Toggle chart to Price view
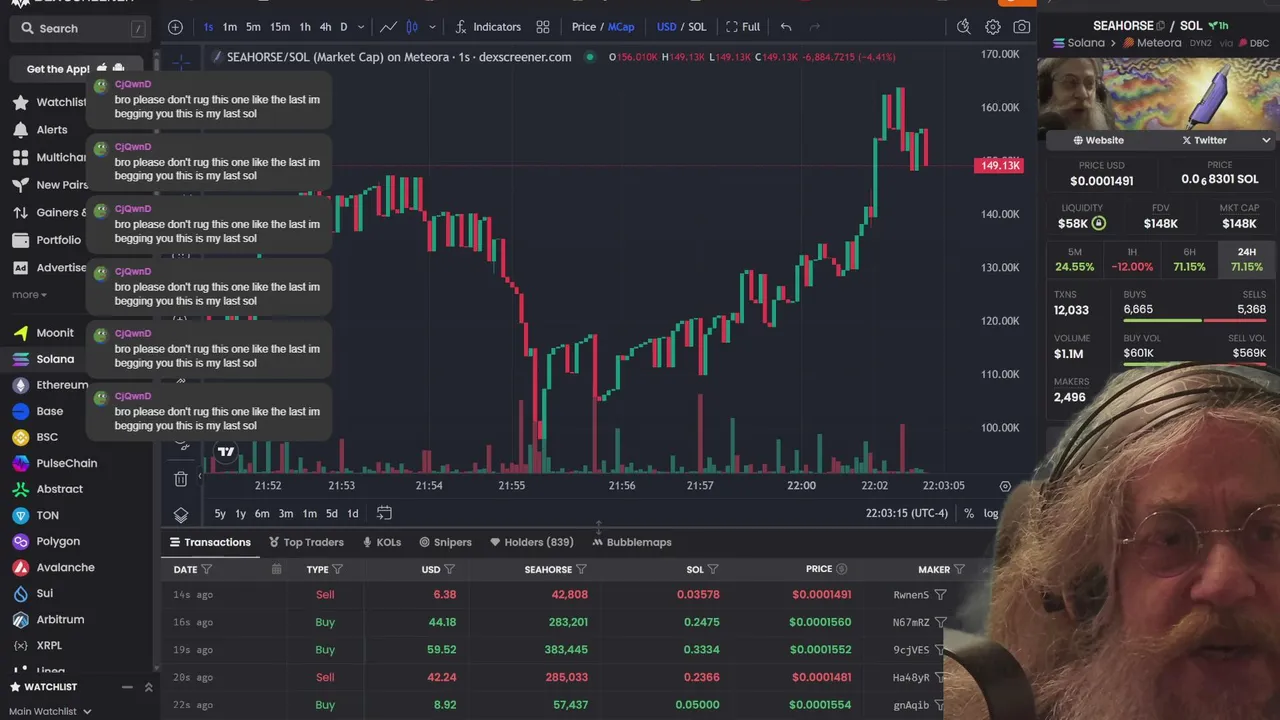 pos(584,27)
